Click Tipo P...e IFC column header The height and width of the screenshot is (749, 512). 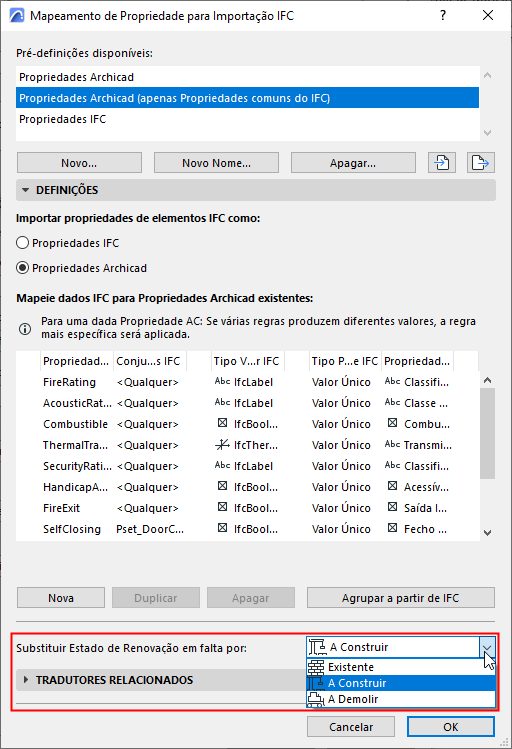(344, 361)
